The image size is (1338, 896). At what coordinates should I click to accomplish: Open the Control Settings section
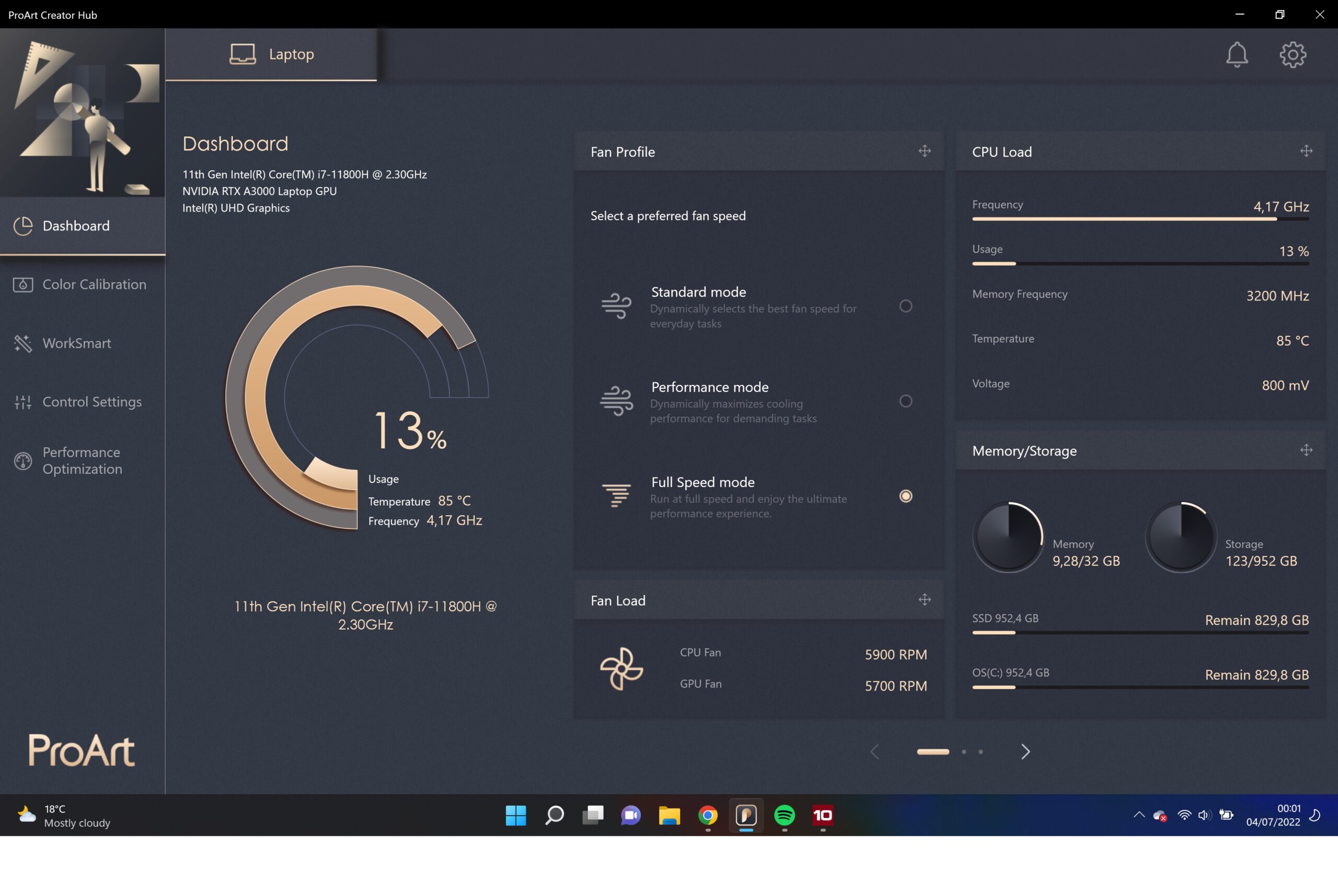83,402
